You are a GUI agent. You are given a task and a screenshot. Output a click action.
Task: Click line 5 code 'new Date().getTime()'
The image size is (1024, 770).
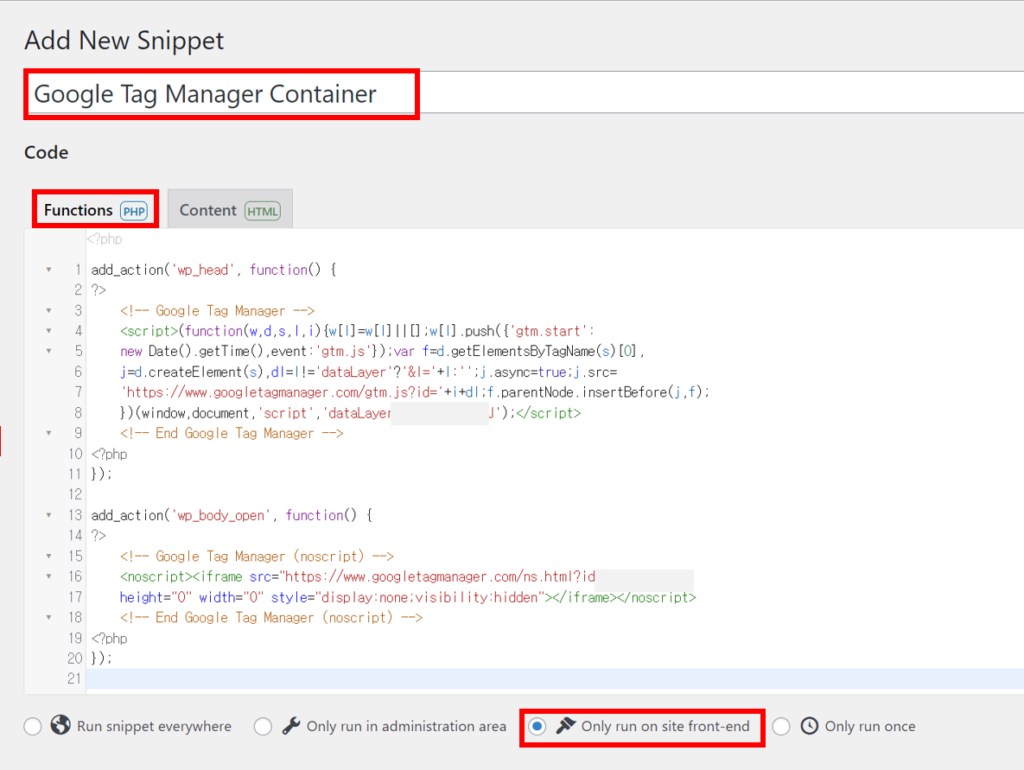[x=191, y=351]
